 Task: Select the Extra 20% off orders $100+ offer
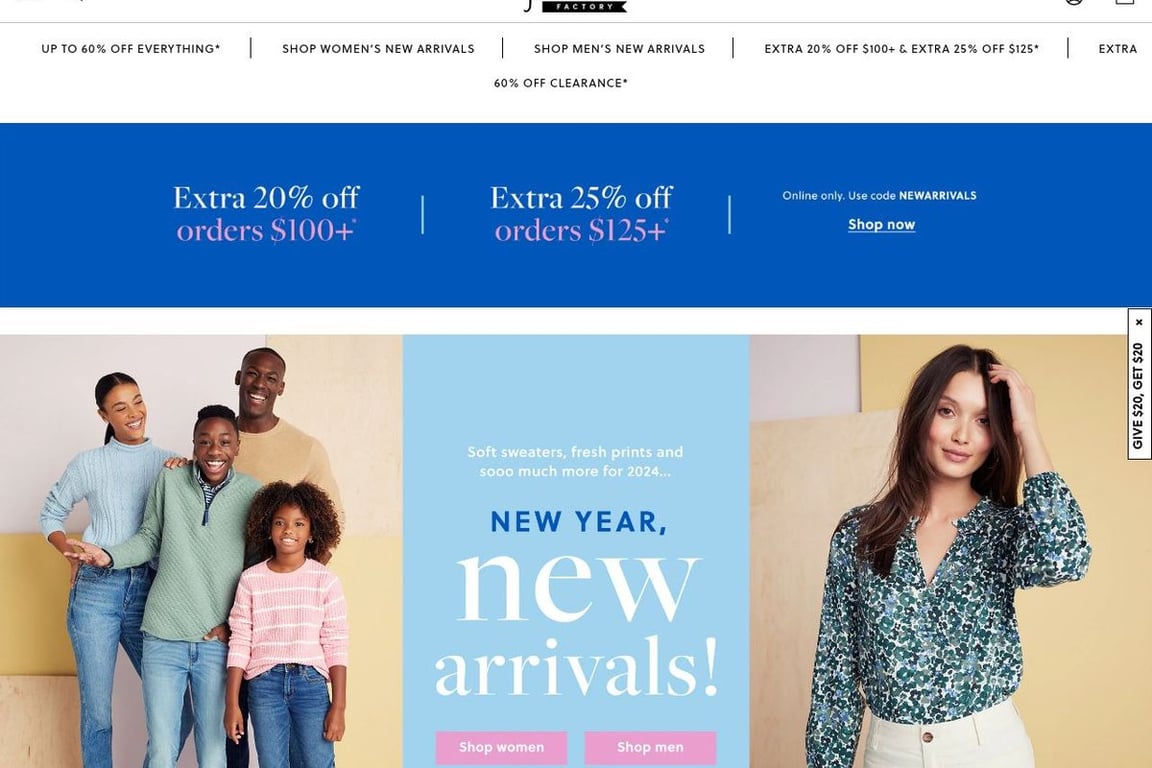pyautogui.click(x=266, y=214)
